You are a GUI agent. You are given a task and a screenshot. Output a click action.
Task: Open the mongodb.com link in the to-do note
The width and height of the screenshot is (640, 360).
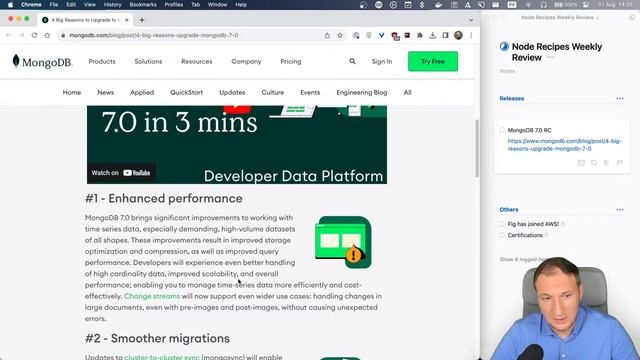pos(564,145)
